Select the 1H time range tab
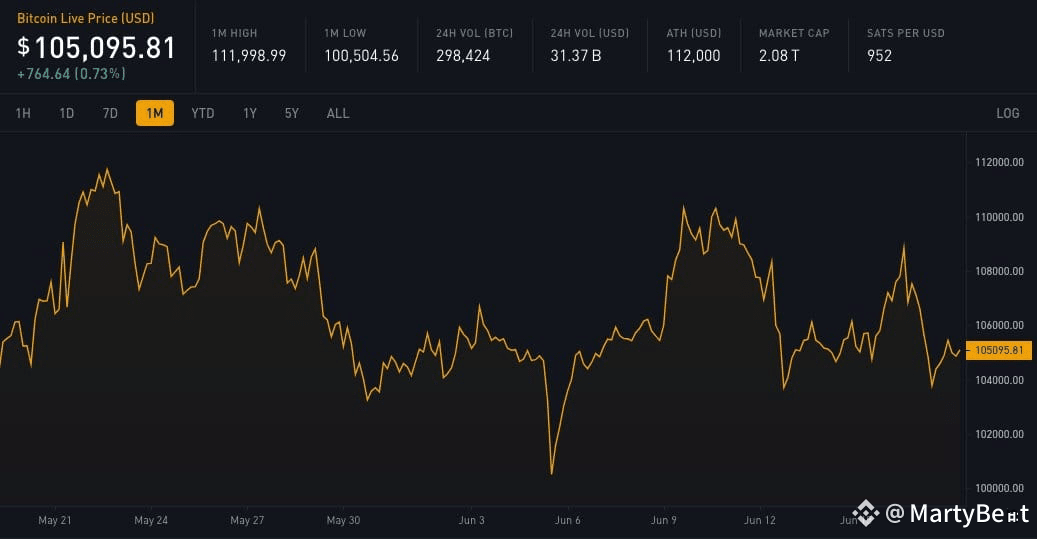 coord(23,113)
